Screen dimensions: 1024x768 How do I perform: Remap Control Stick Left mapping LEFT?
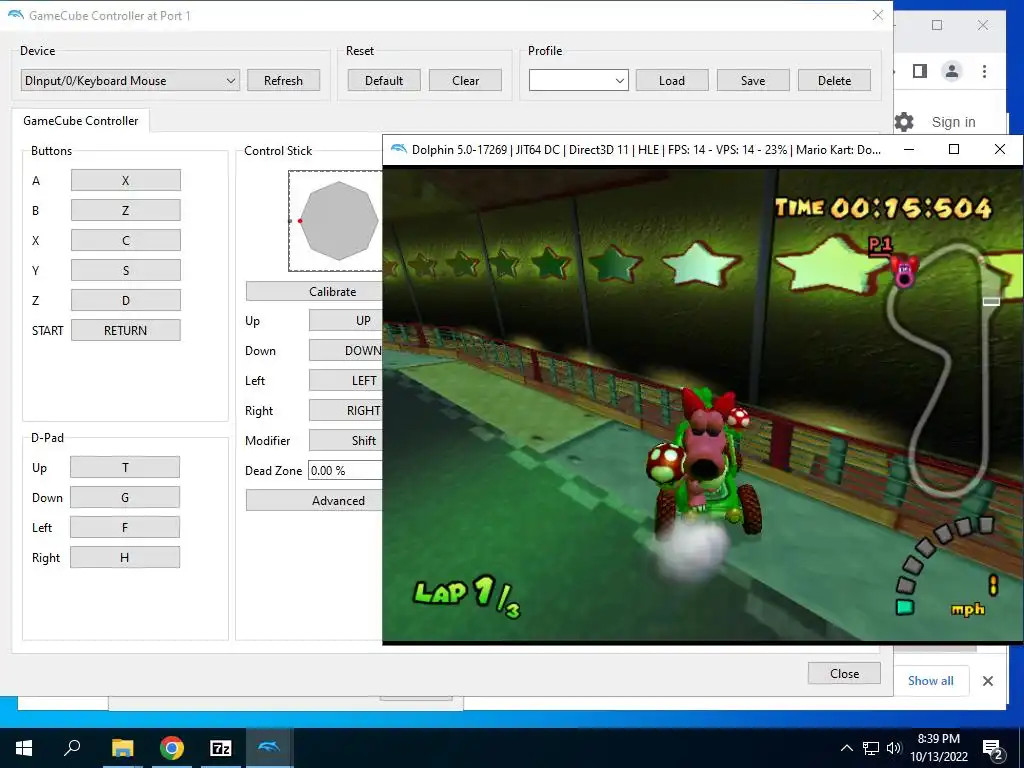pyautogui.click(x=346, y=381)
